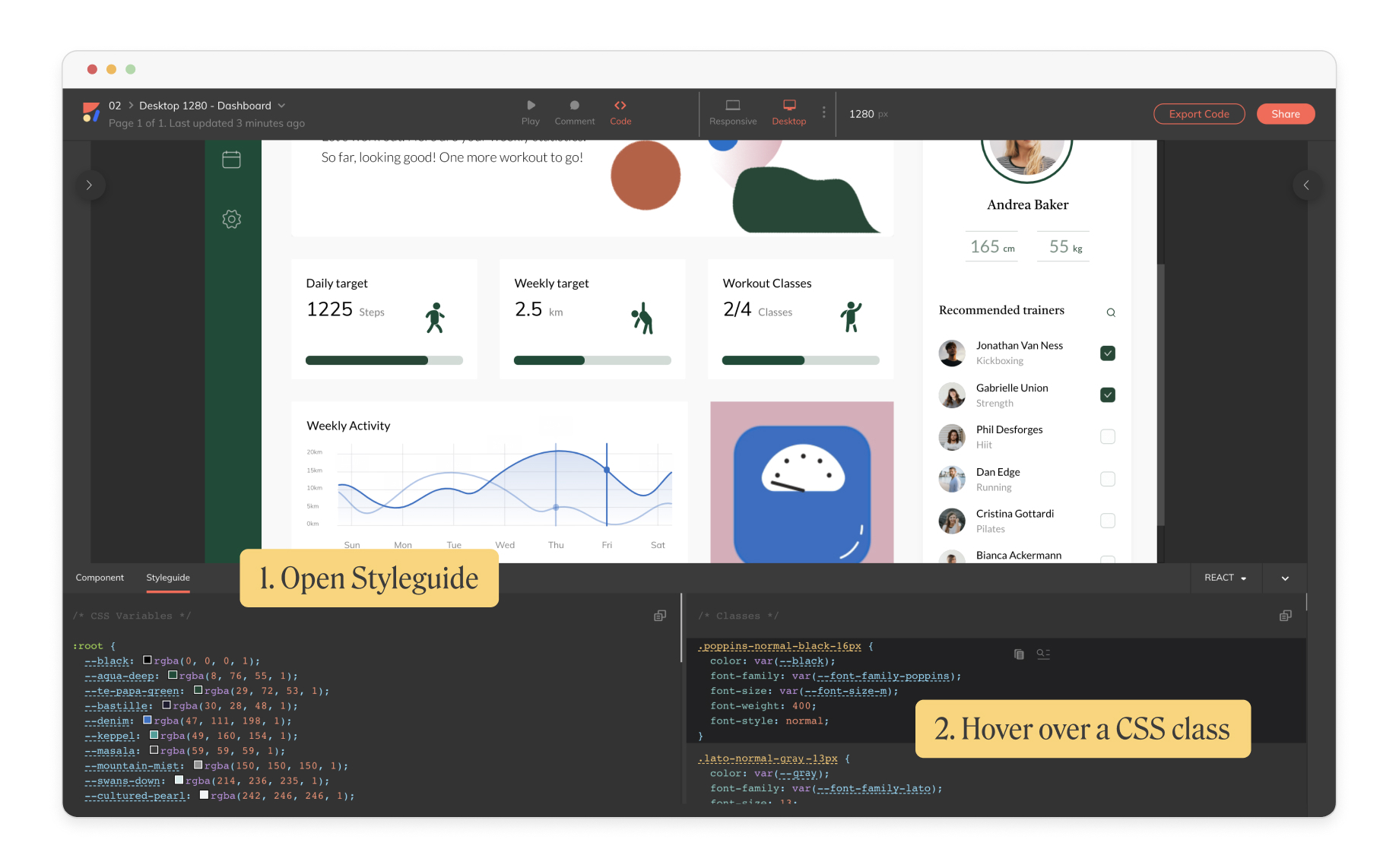Switch to Responsive viewport mode
Image resolution: width=1399 pixels, height=868 pixels.
coord(732,106)
